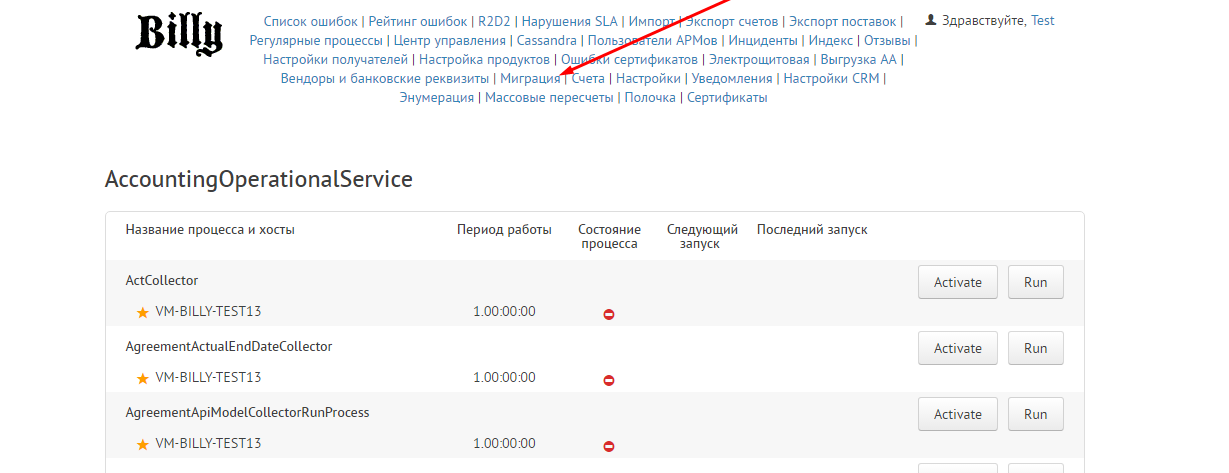Open the Счета link
This screenshot has height=473, width=1229.
click(588, 78)
